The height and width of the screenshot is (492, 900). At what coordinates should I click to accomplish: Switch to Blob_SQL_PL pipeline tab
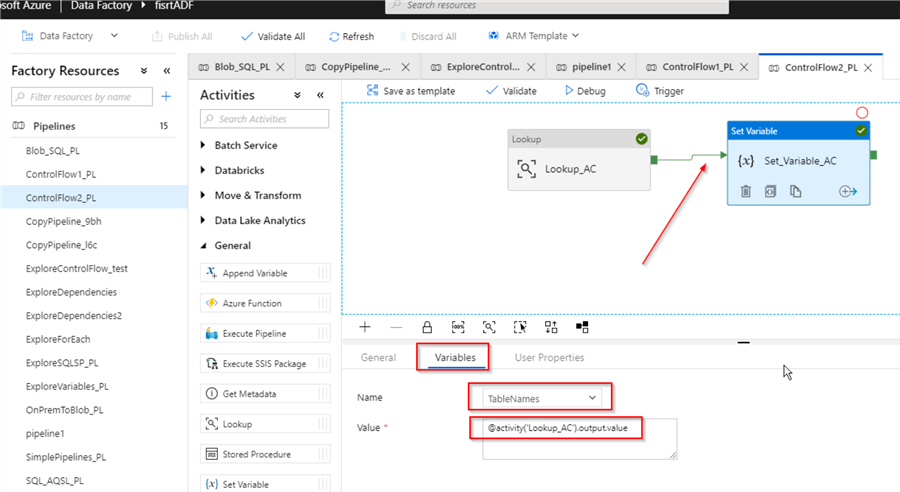click(x=242, y=67)
